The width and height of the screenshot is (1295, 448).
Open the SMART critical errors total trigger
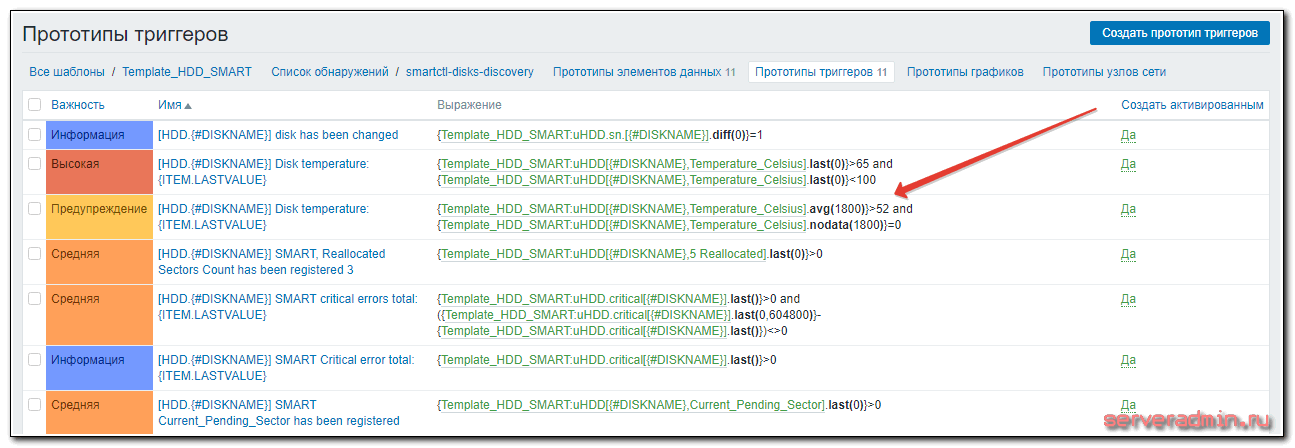pos(287,298)
